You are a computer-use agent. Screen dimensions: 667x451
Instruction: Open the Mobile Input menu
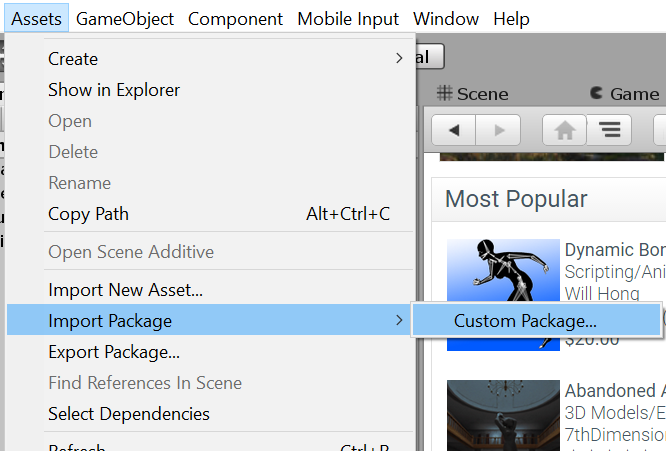[348, 18]
